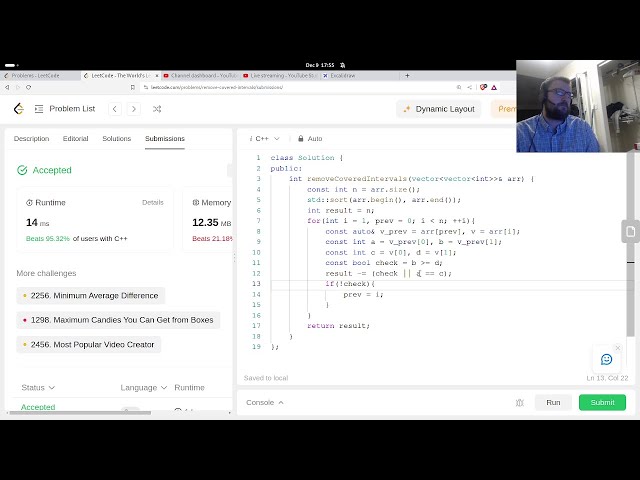Viewport: 640px width, 480px height.
Task: Click the LeetCode logo icon
Action: tap(19, 109)
